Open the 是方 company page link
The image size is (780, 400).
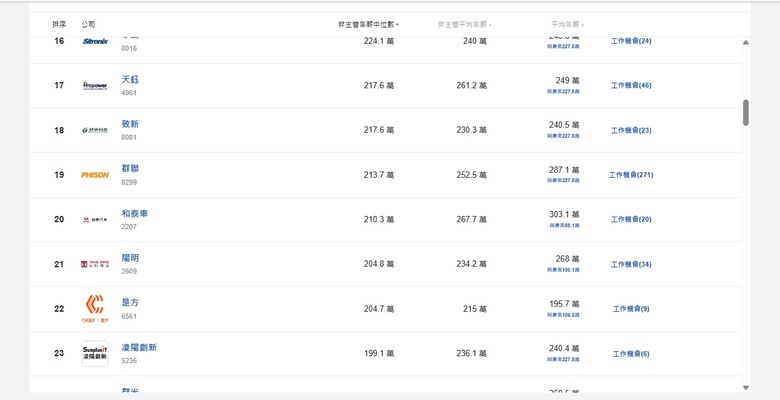point(130,302)
